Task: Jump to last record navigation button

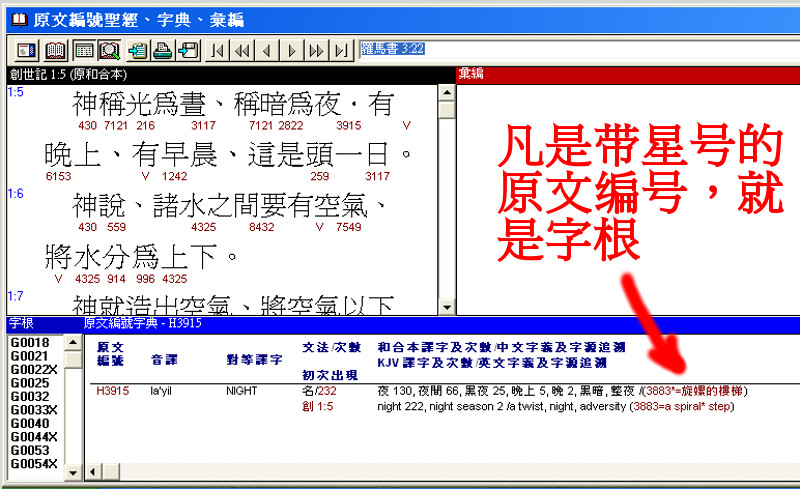Action: tap(341, 50)
